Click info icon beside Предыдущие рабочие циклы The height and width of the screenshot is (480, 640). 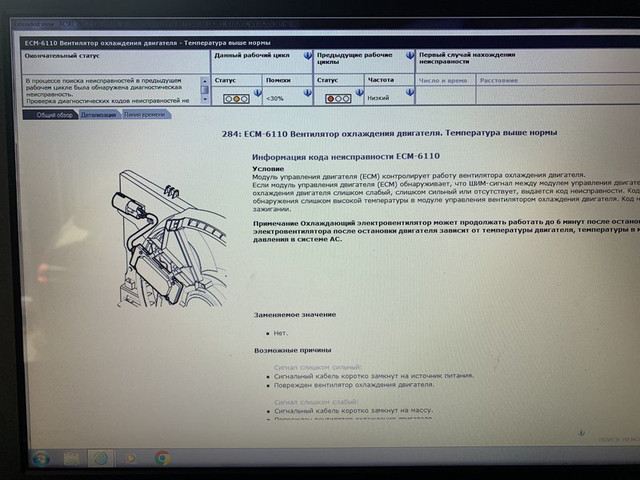click(x=410, y=56)
